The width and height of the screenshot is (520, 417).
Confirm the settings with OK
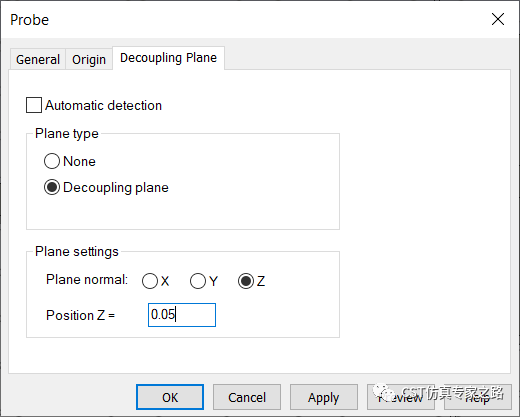[x=170, y=397]
